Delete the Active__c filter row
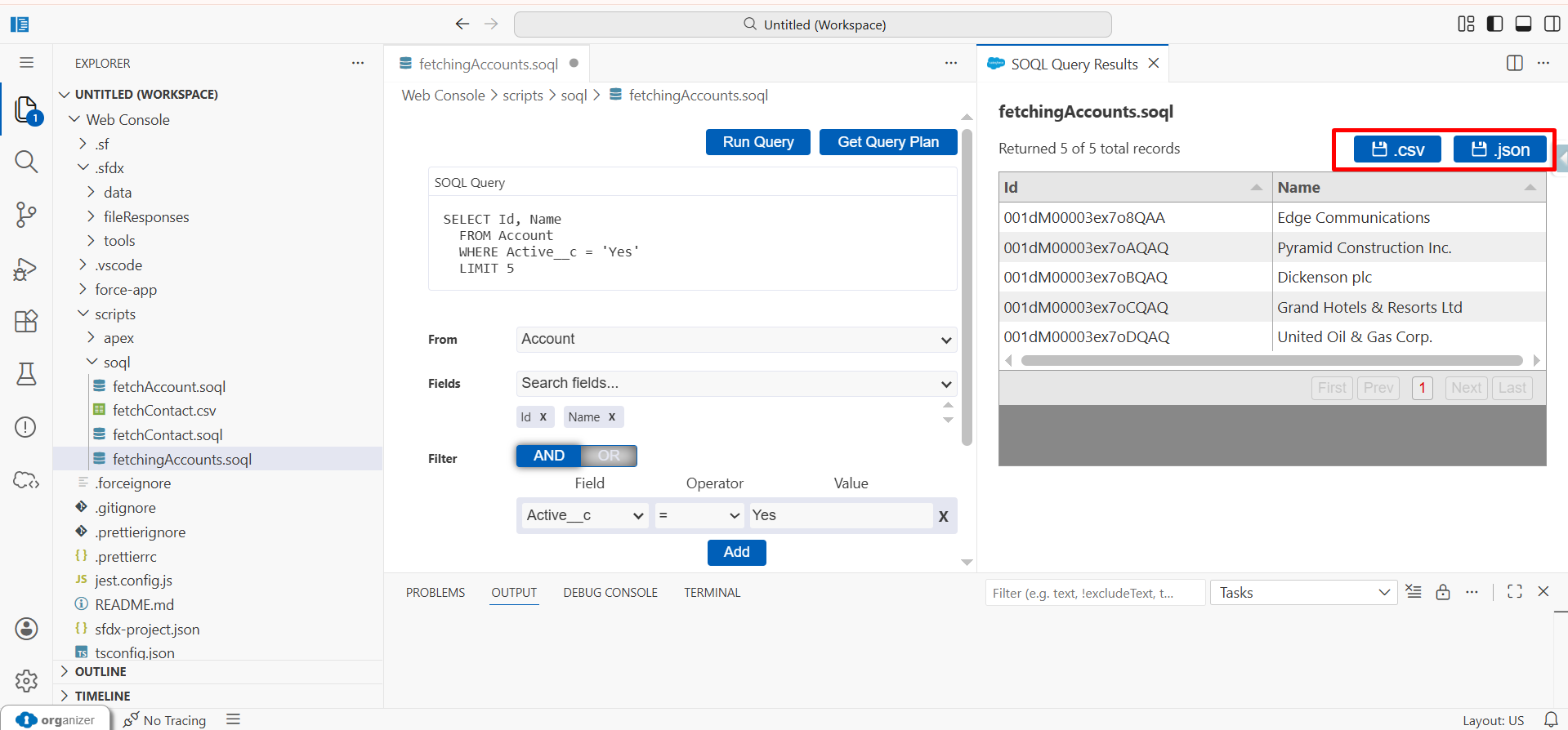This screenshot has width=1568, height=730. click(x=943, y=516)
